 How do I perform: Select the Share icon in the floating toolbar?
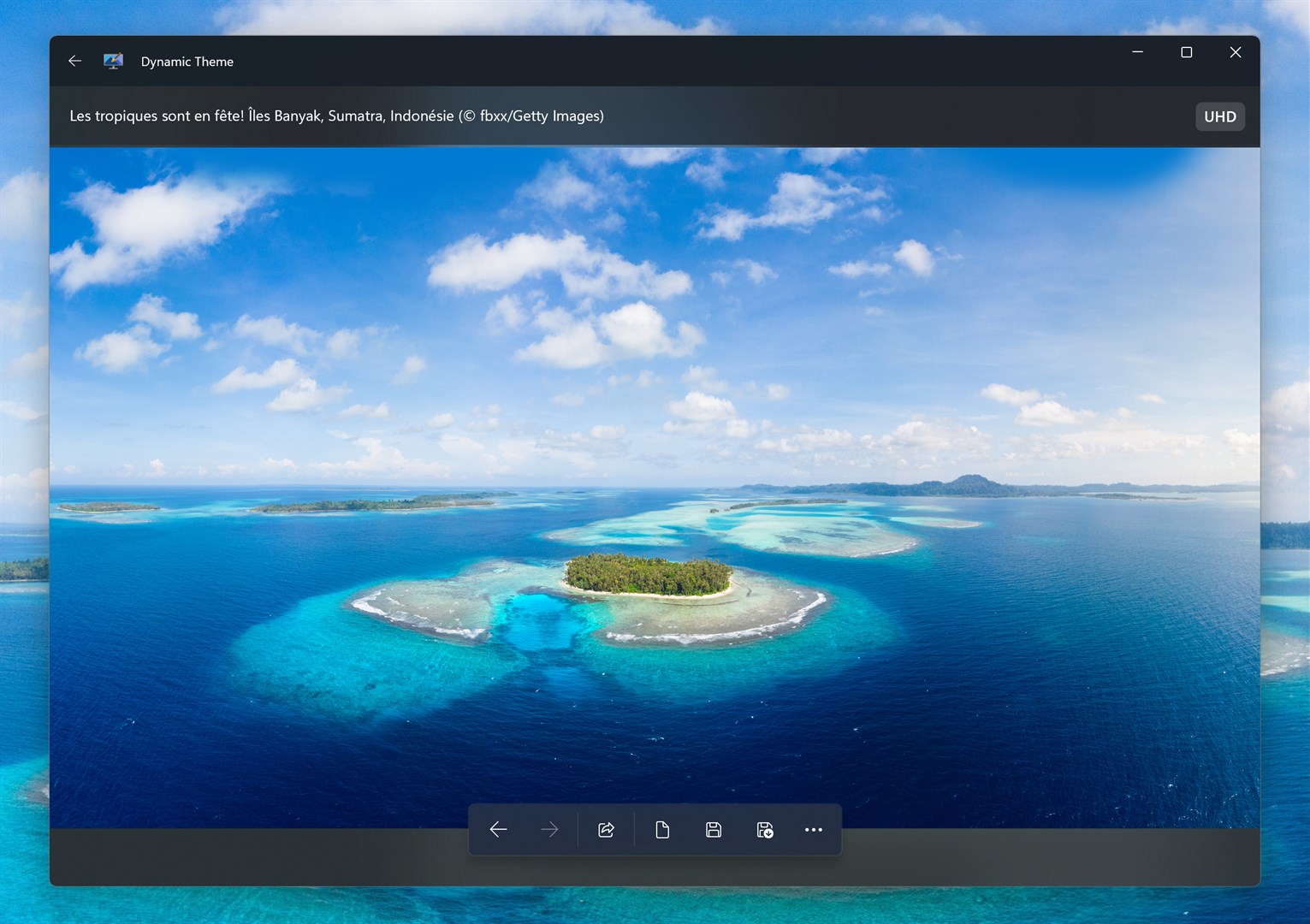(x=607, y=829)
